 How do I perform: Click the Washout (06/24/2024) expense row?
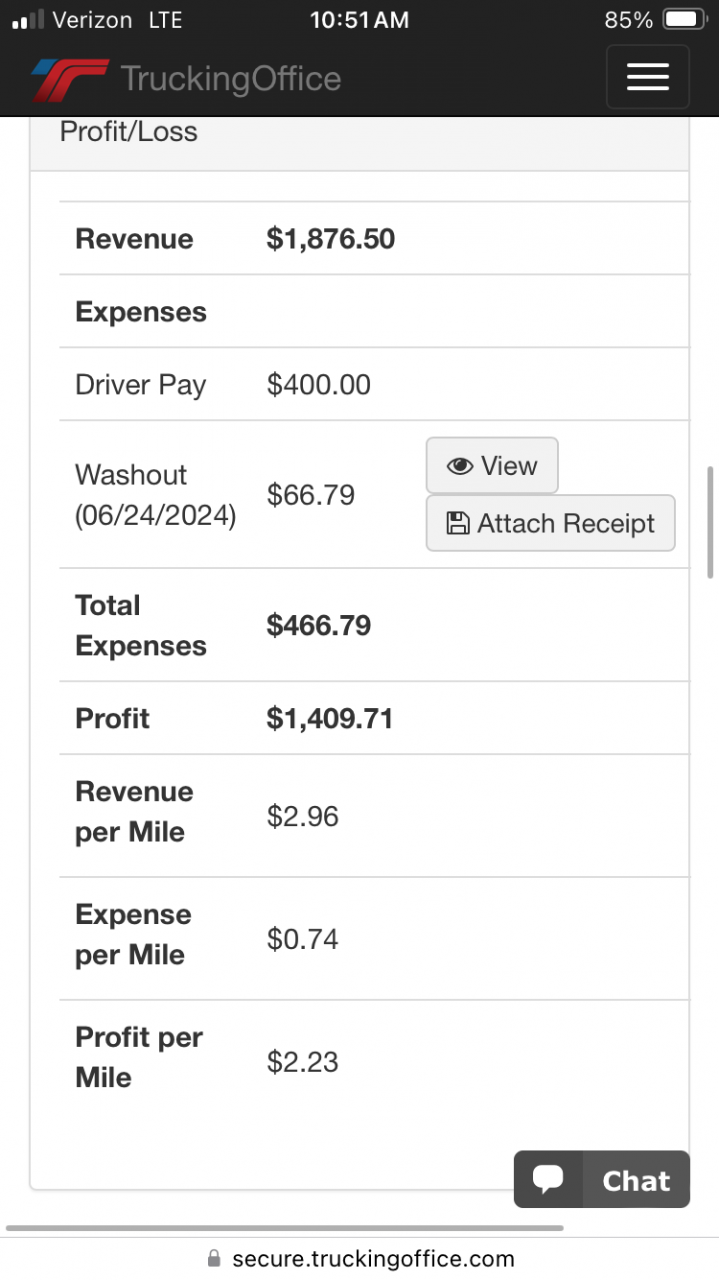click(x=156, y=495)
